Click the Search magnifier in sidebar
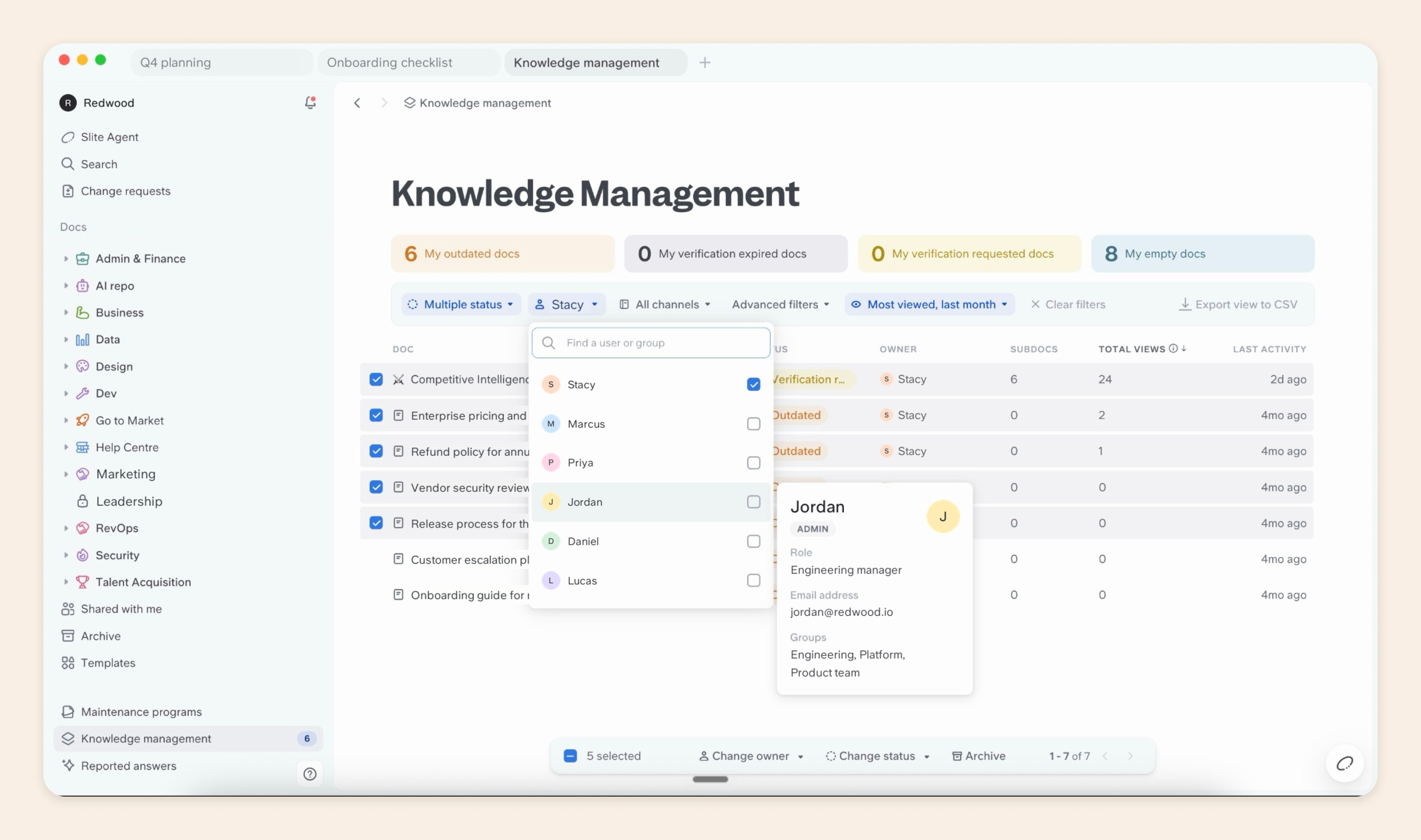The height and width of the screenshot is (840, 1421). tap(67, 164)
